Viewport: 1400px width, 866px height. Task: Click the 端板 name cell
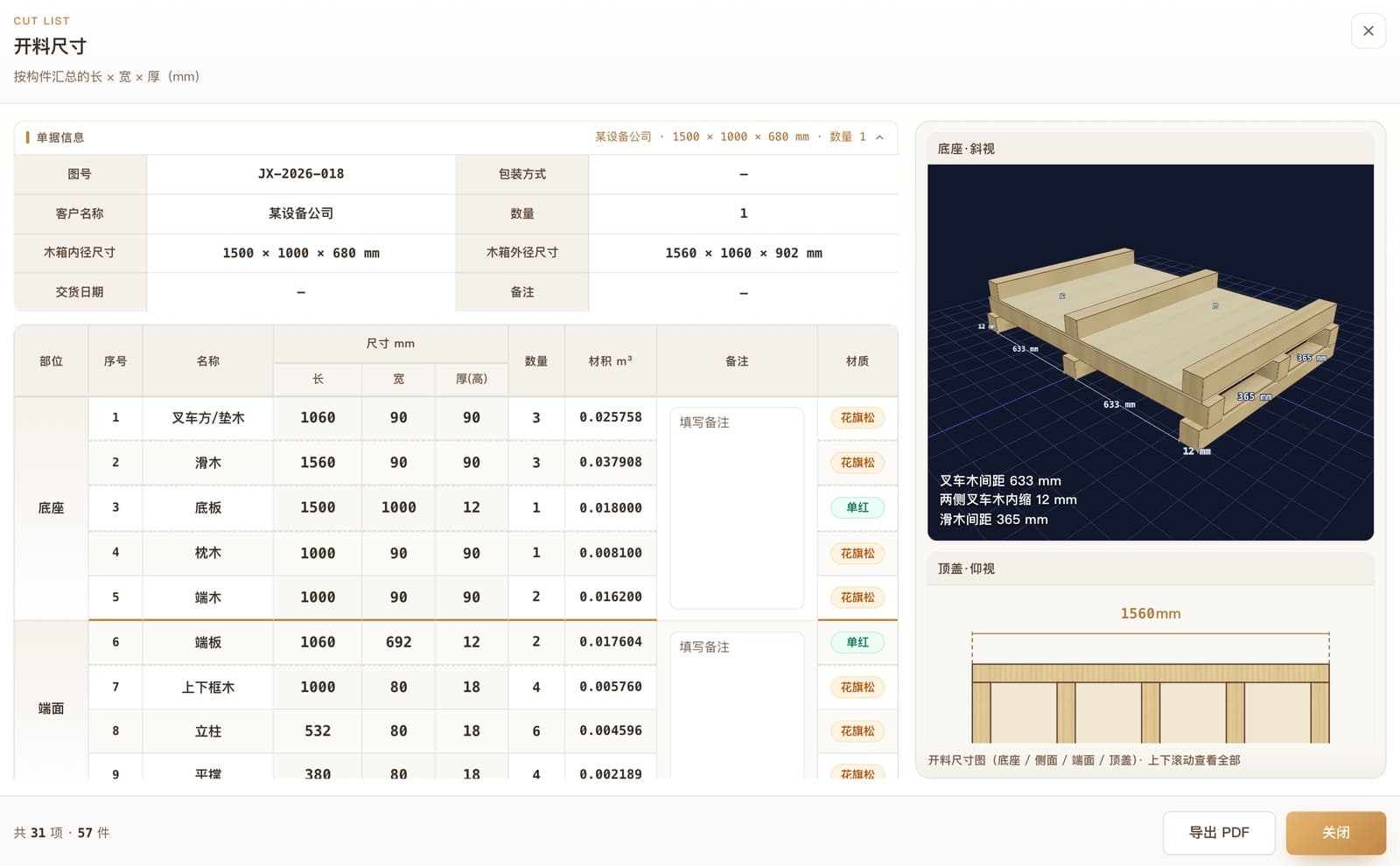[x=208, y=642]
